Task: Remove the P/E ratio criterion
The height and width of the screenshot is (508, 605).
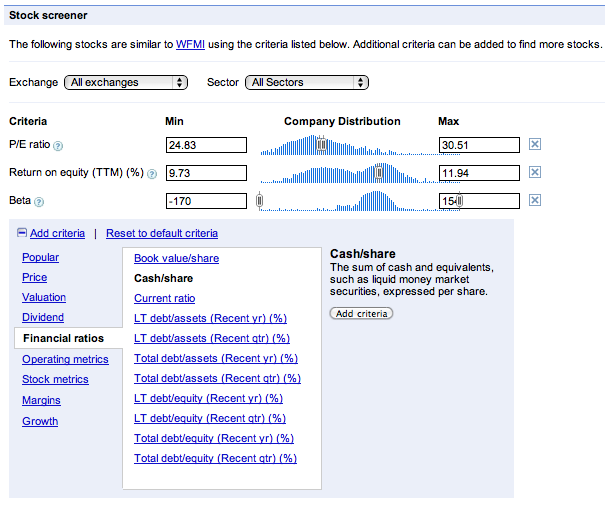Action: (534, 144)
